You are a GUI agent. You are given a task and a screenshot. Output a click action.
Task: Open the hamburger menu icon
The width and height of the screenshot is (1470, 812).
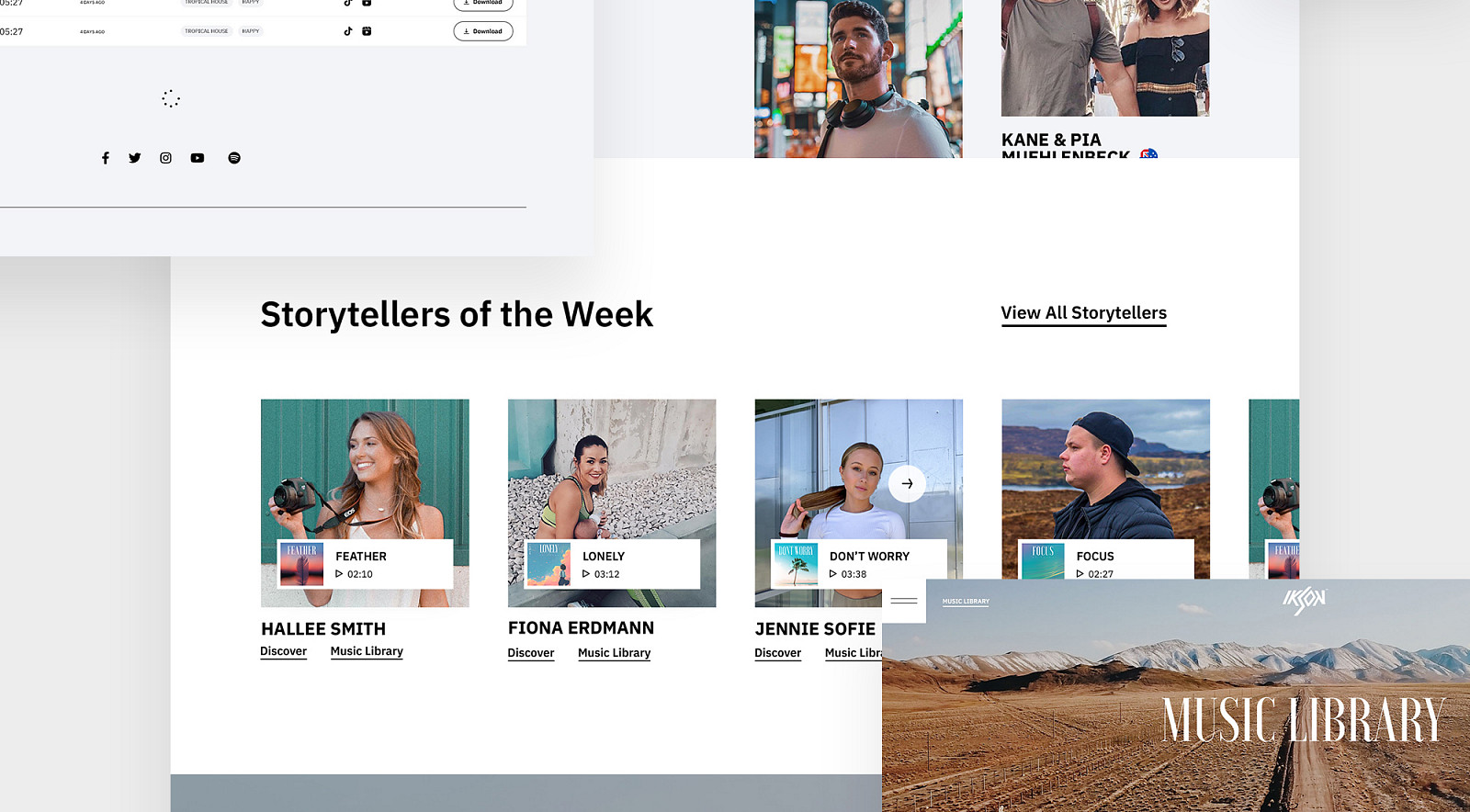(904, 601)
